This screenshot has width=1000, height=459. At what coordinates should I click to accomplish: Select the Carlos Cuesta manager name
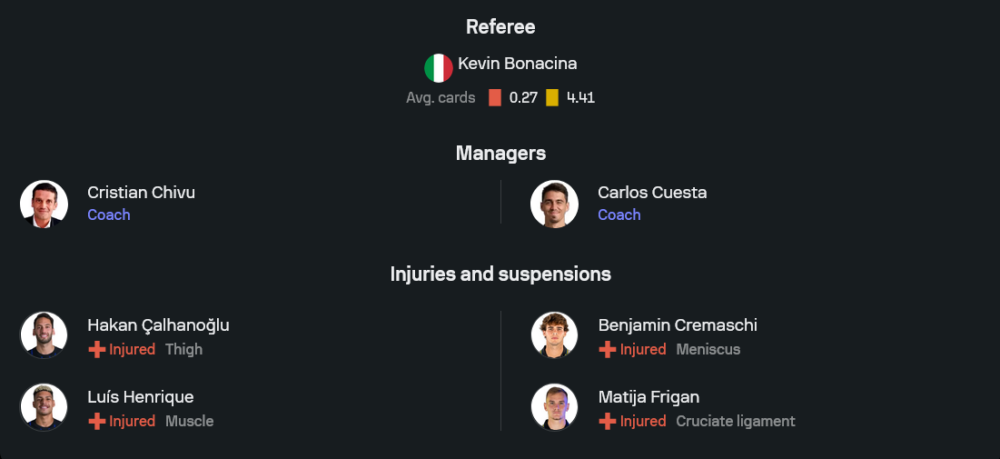(x=652, y=193)
